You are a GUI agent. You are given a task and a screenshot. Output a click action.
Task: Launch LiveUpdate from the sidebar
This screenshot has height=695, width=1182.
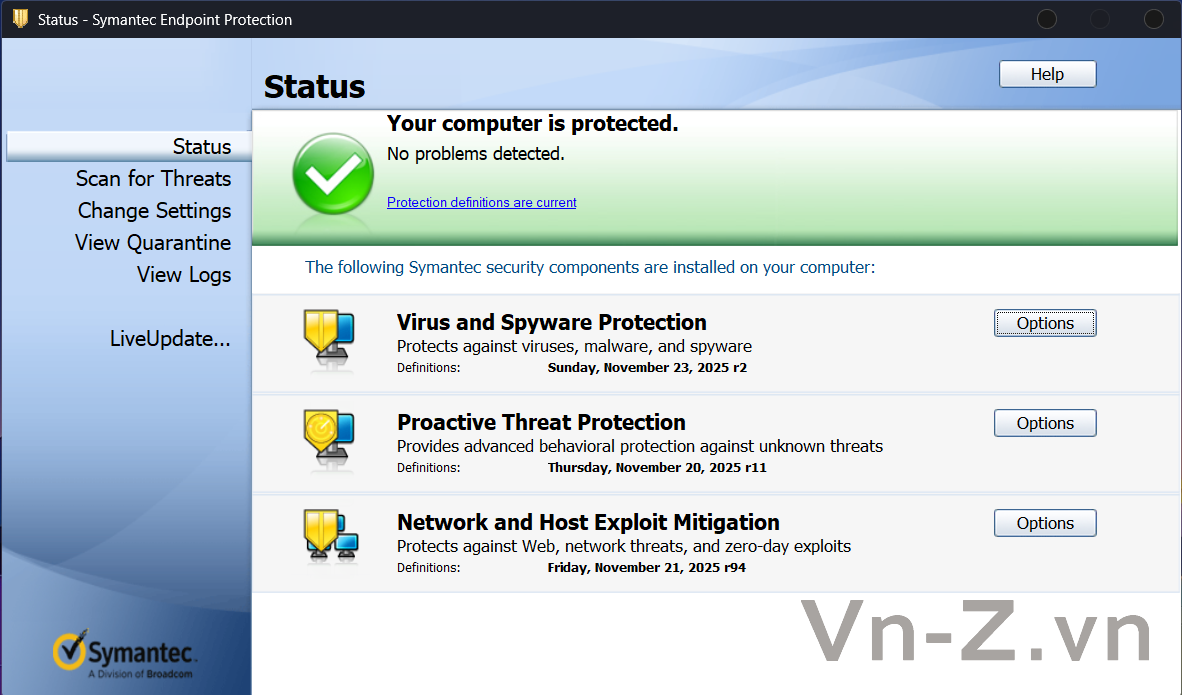[x=170, y=339]
